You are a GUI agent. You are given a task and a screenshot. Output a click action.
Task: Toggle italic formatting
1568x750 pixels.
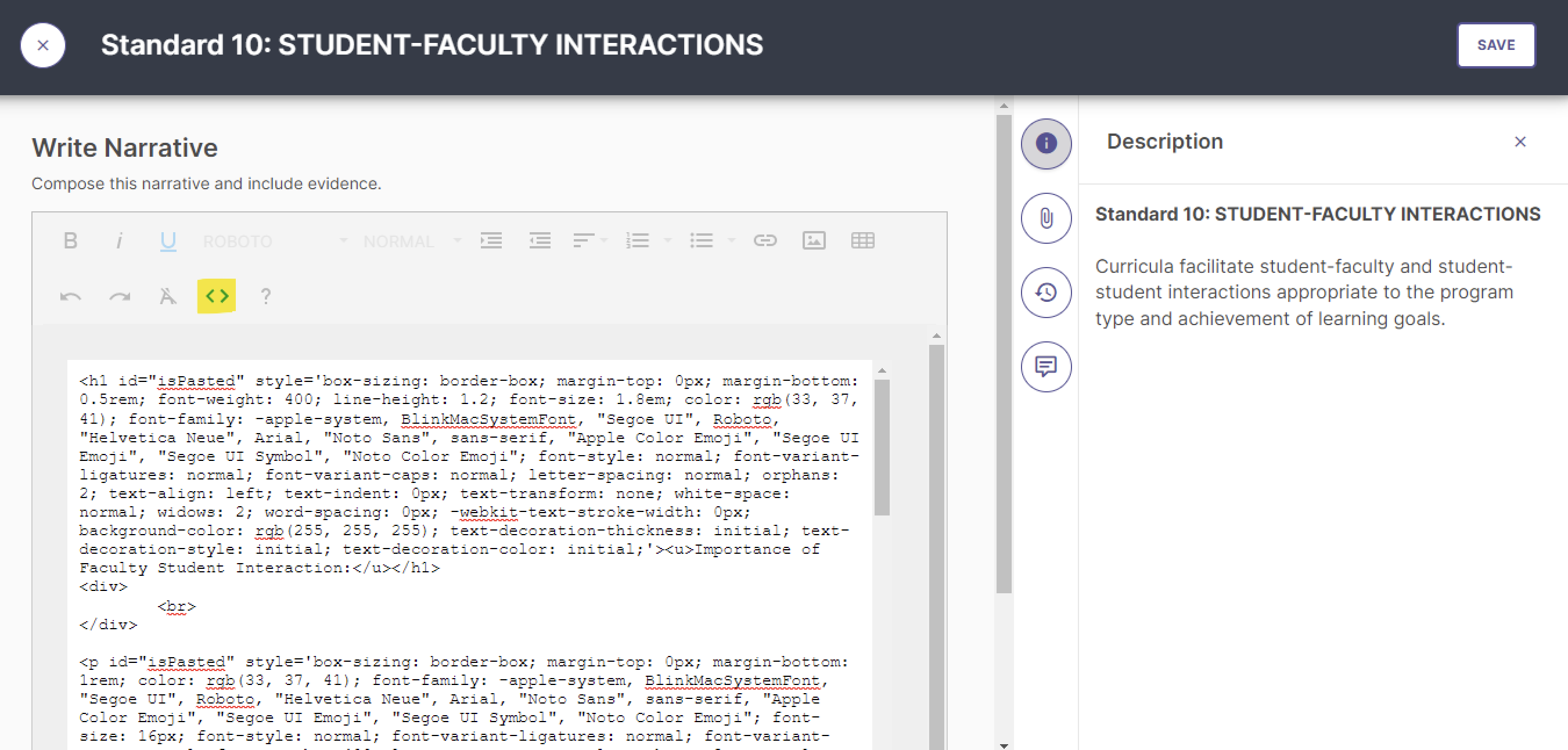click(119, 241)
